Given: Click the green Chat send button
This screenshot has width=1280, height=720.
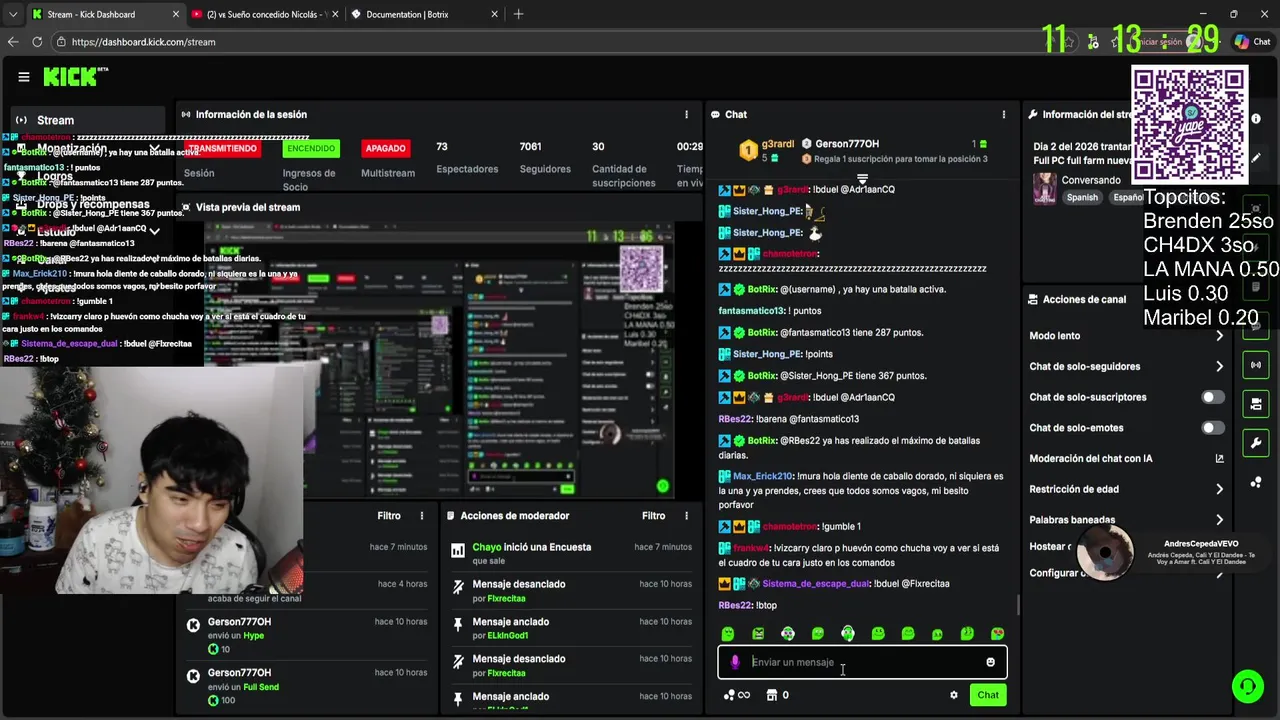Looking at the screenshot, I should pos(988,695).
